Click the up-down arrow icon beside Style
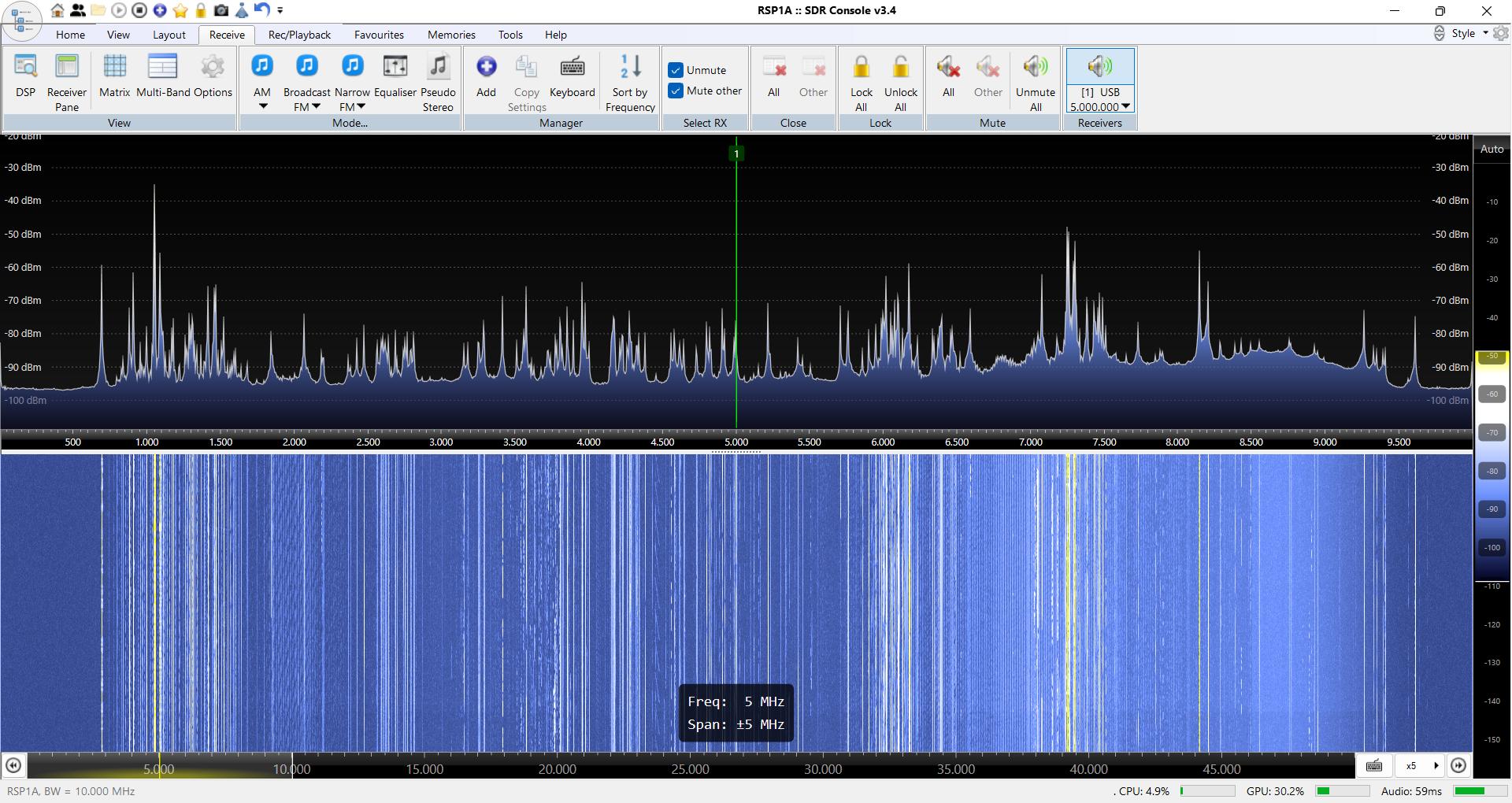The width and height of the screenshot is (1512, 803). point(1439,33)
